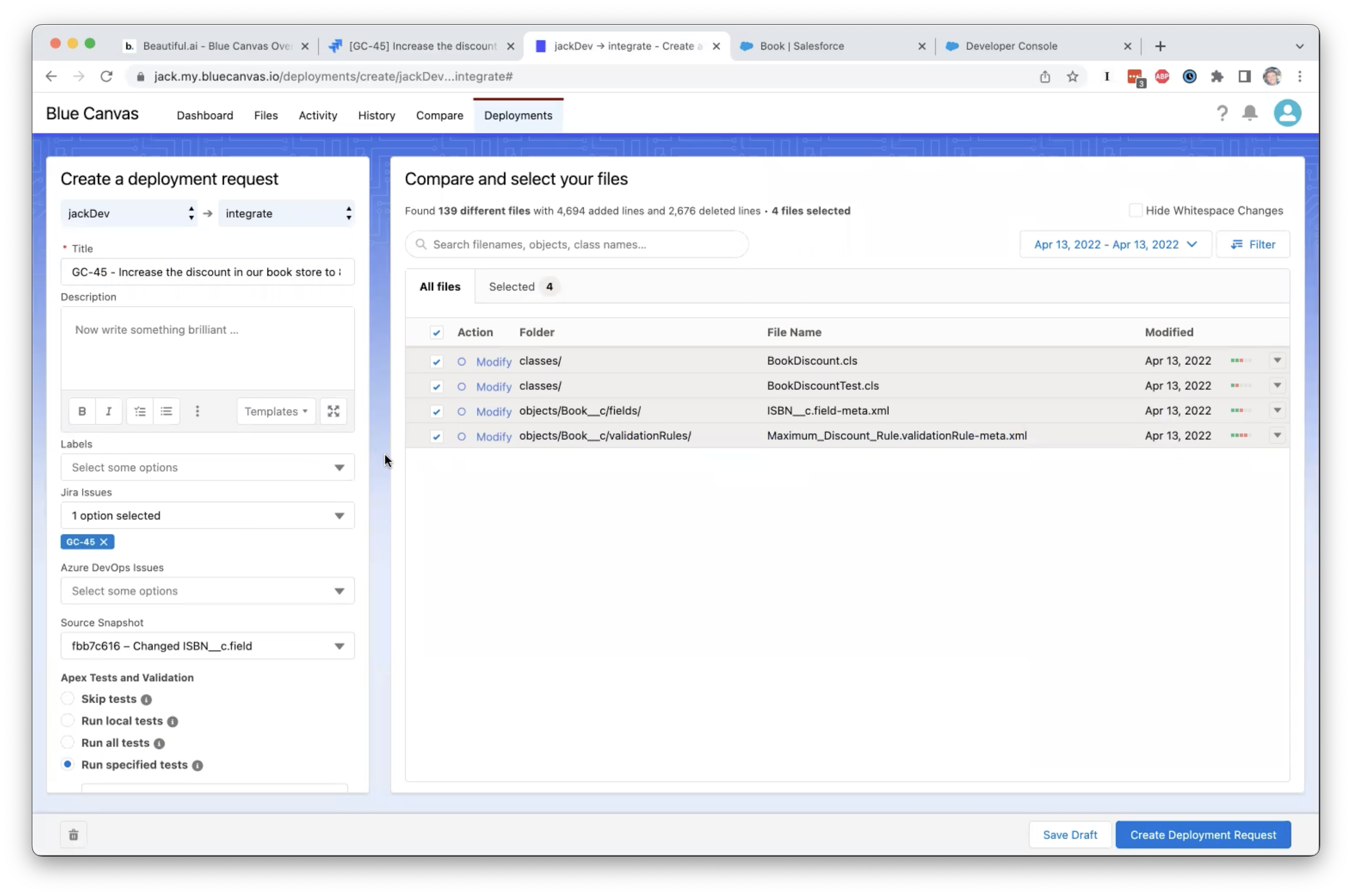Screen dimensions: 1352x896
Task: Open the Apr 13, 2022 date range dropdown
Action: (x=1115, y=245)
